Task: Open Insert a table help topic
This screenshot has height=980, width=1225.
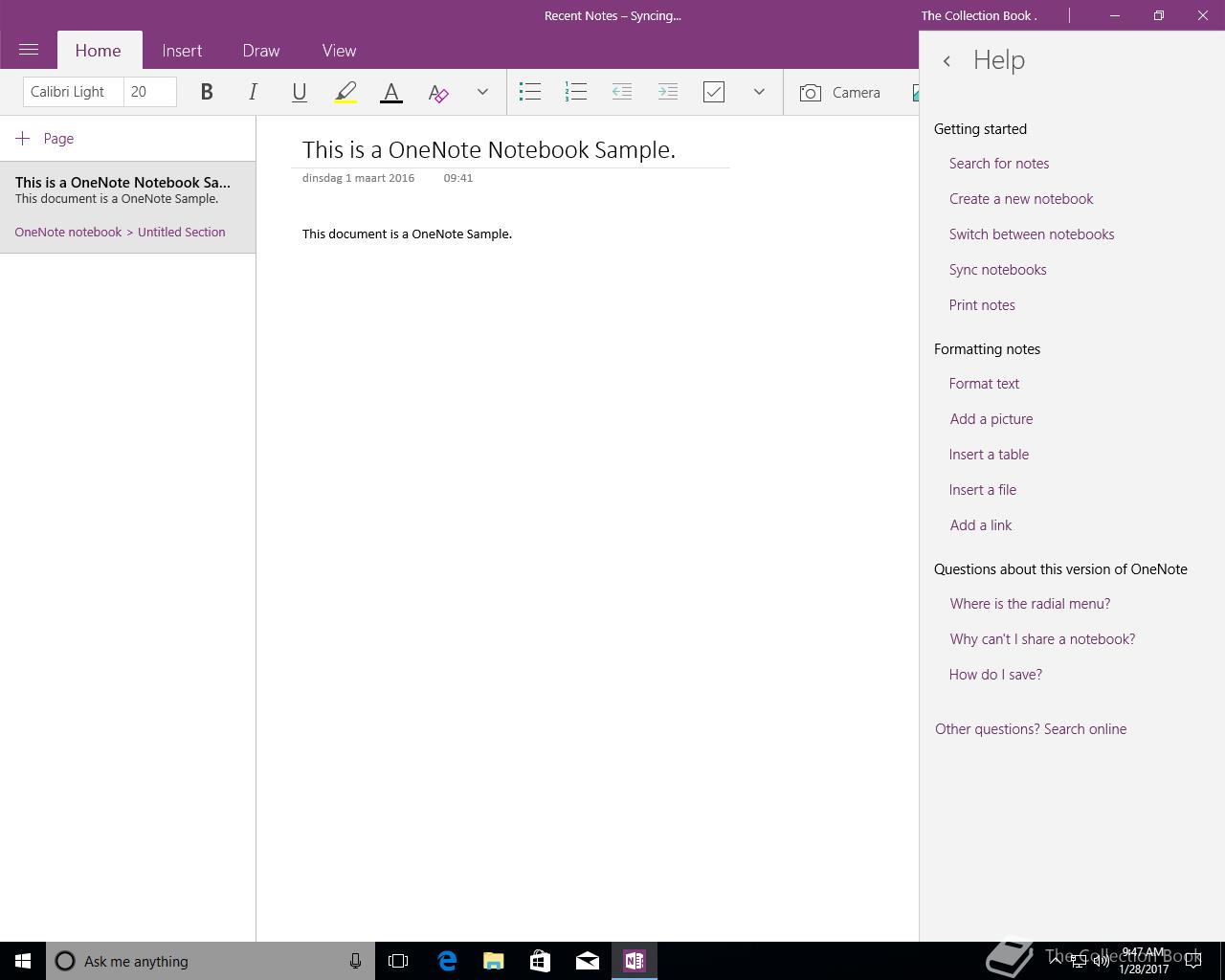Action: coord(989,455)
